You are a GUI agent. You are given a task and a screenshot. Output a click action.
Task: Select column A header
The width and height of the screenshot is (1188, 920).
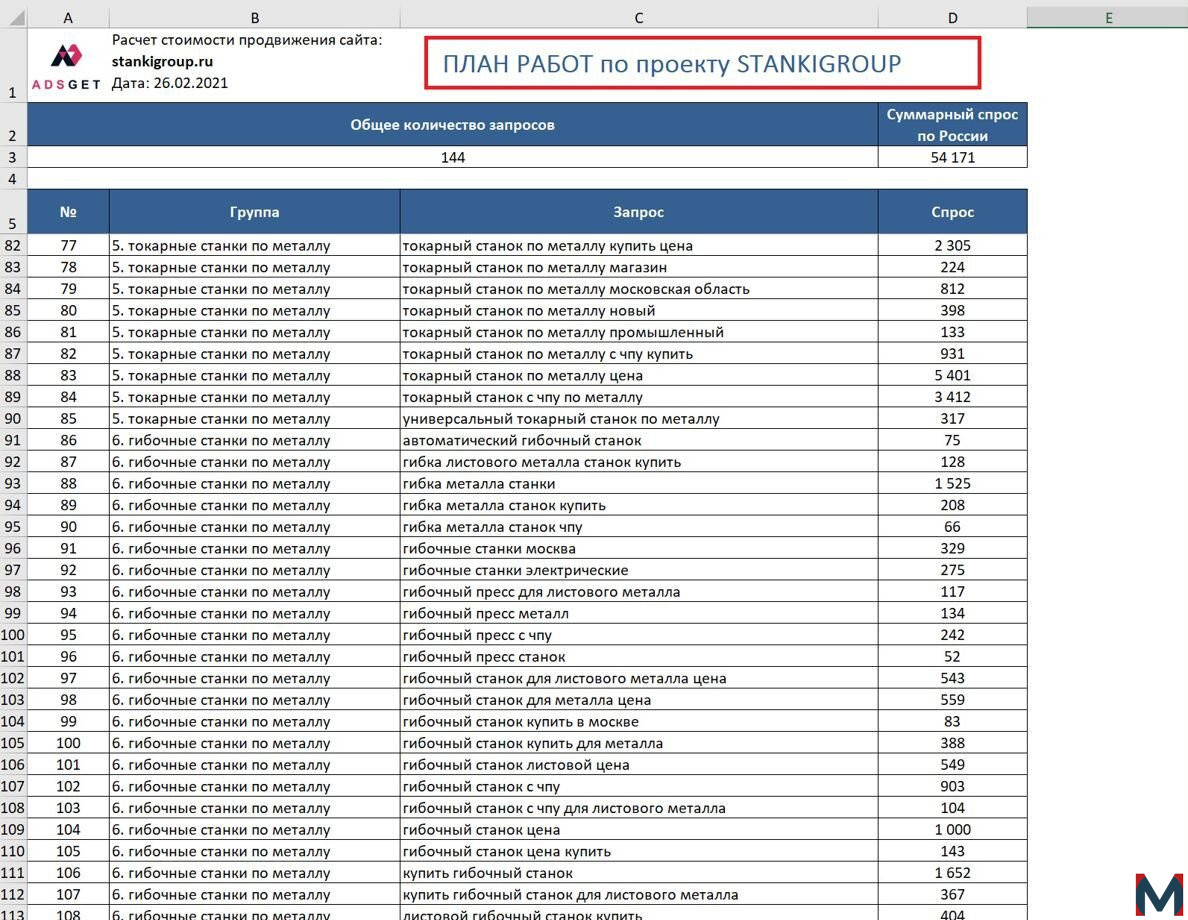point(68,17)
